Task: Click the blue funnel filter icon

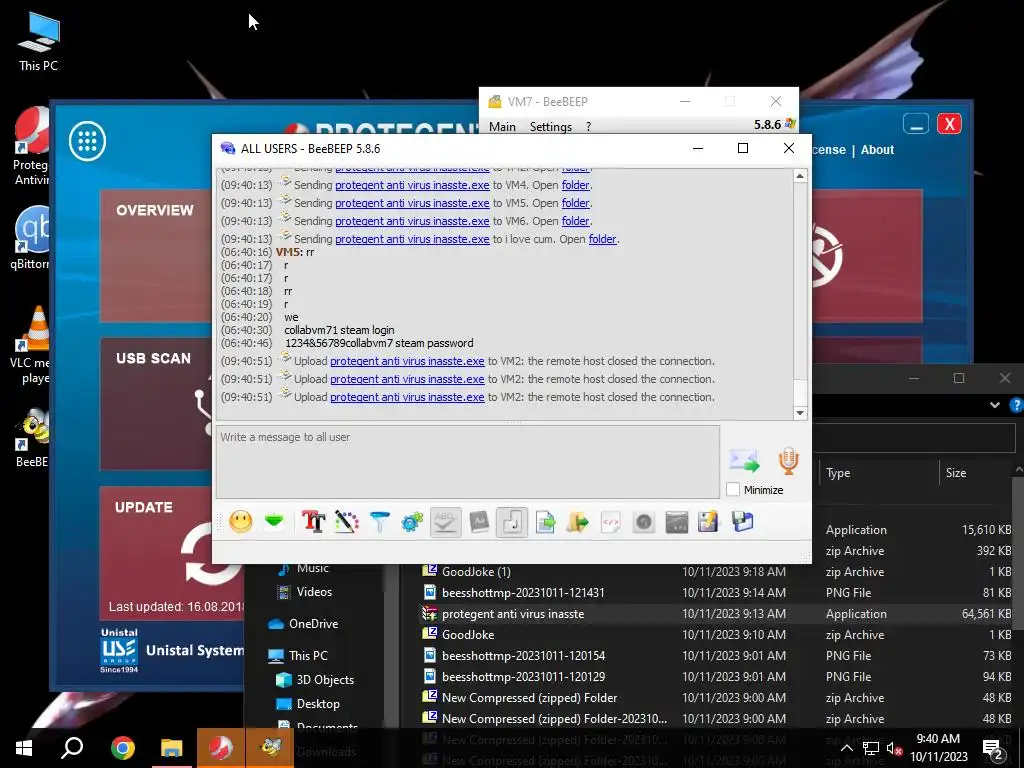Action: [x=379, y=522]
